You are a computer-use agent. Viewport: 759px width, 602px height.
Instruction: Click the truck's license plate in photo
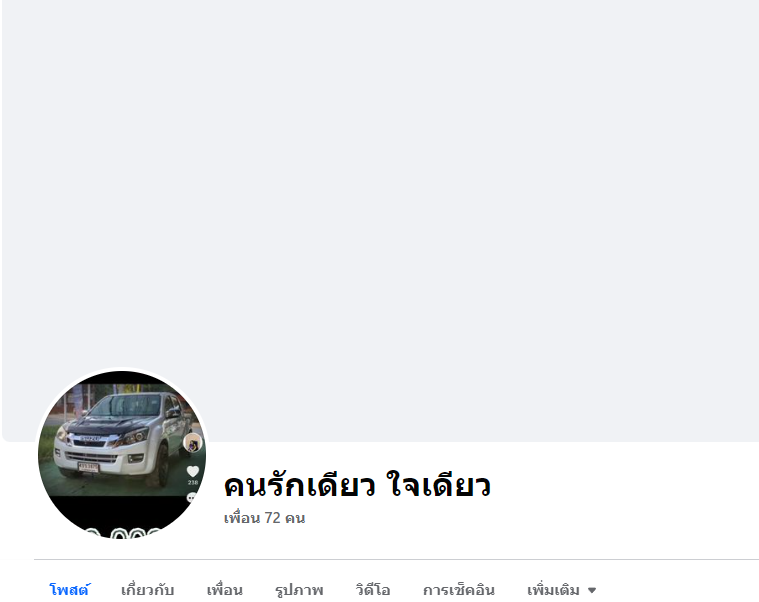point(88,467)
